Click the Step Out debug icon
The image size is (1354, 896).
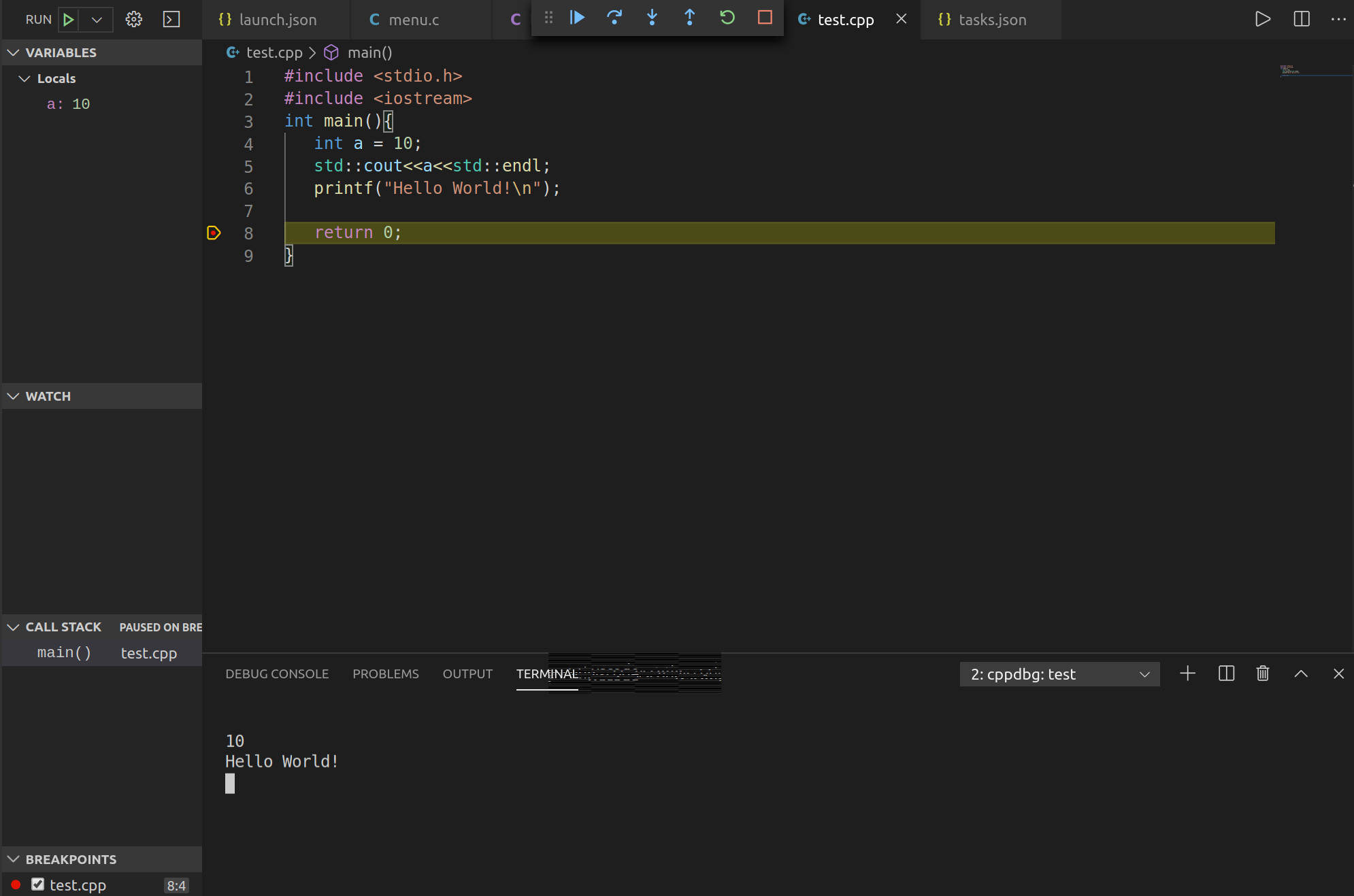(689, 18)
